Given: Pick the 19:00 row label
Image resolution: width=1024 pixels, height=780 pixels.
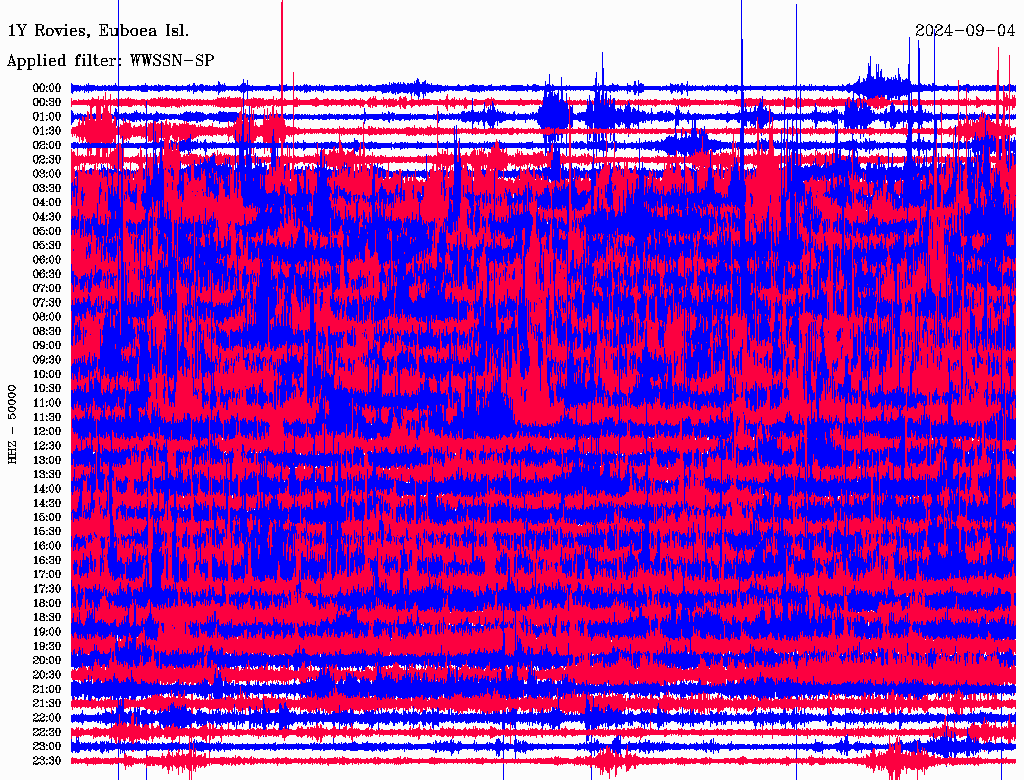Looking at the screenshot, I should click(47, 632).
